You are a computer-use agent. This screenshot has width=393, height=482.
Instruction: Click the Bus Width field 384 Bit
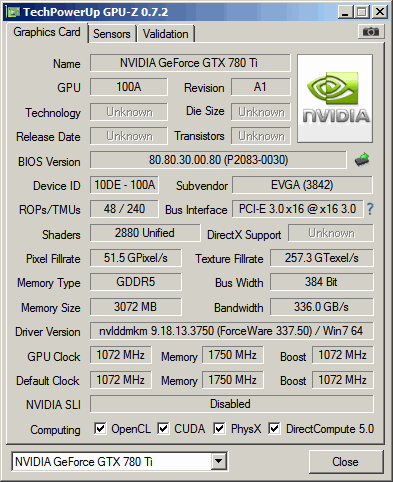tap(322, 282)
